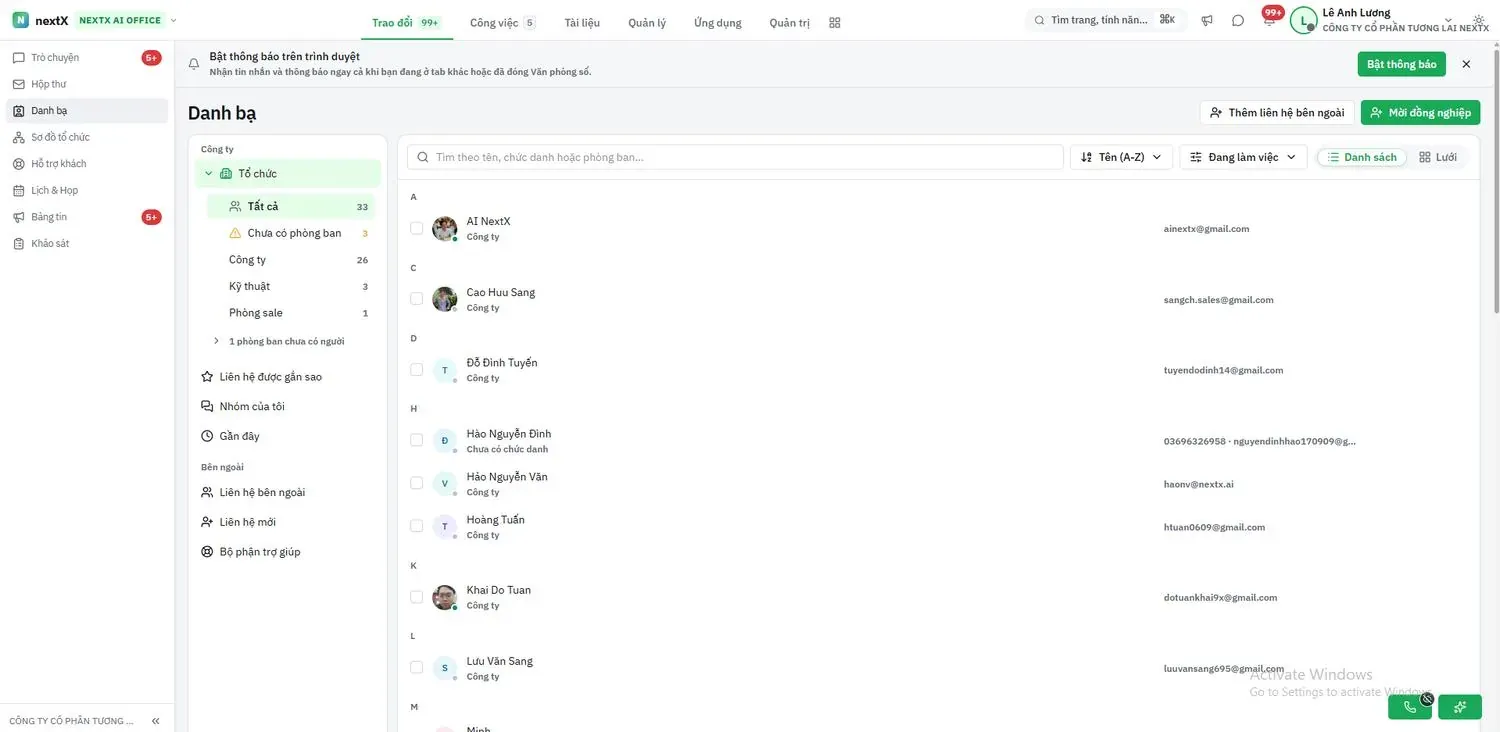Select the checkbox for Cao Huu Sang
Screen dimensions: 1500x732
417,299
